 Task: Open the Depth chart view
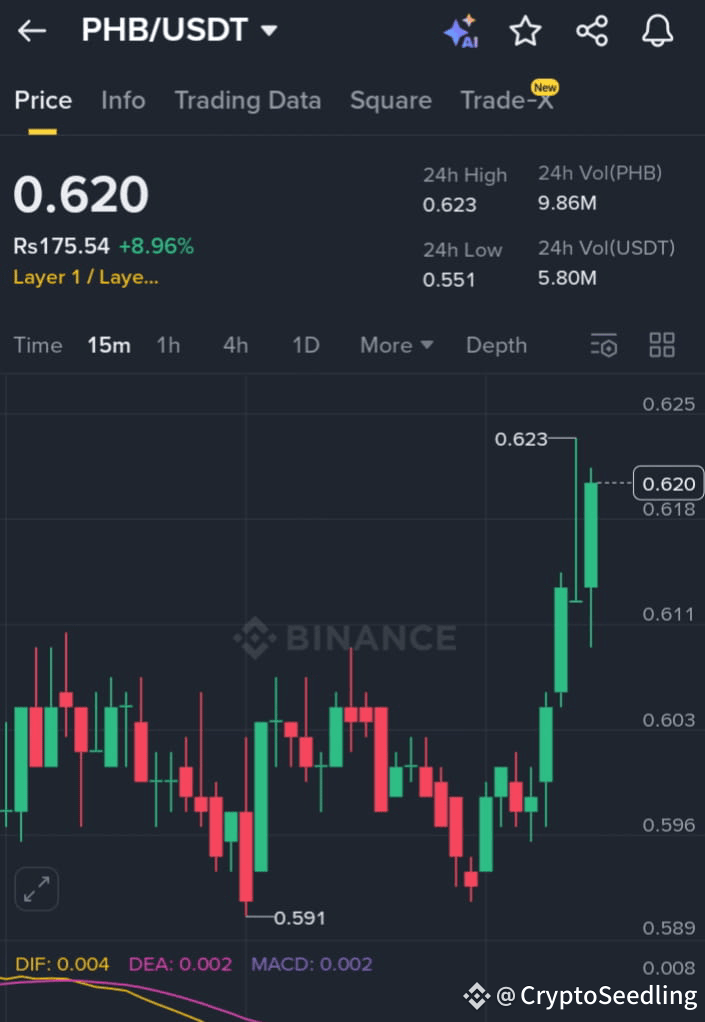pyautogui.click(x=496, y=345)
